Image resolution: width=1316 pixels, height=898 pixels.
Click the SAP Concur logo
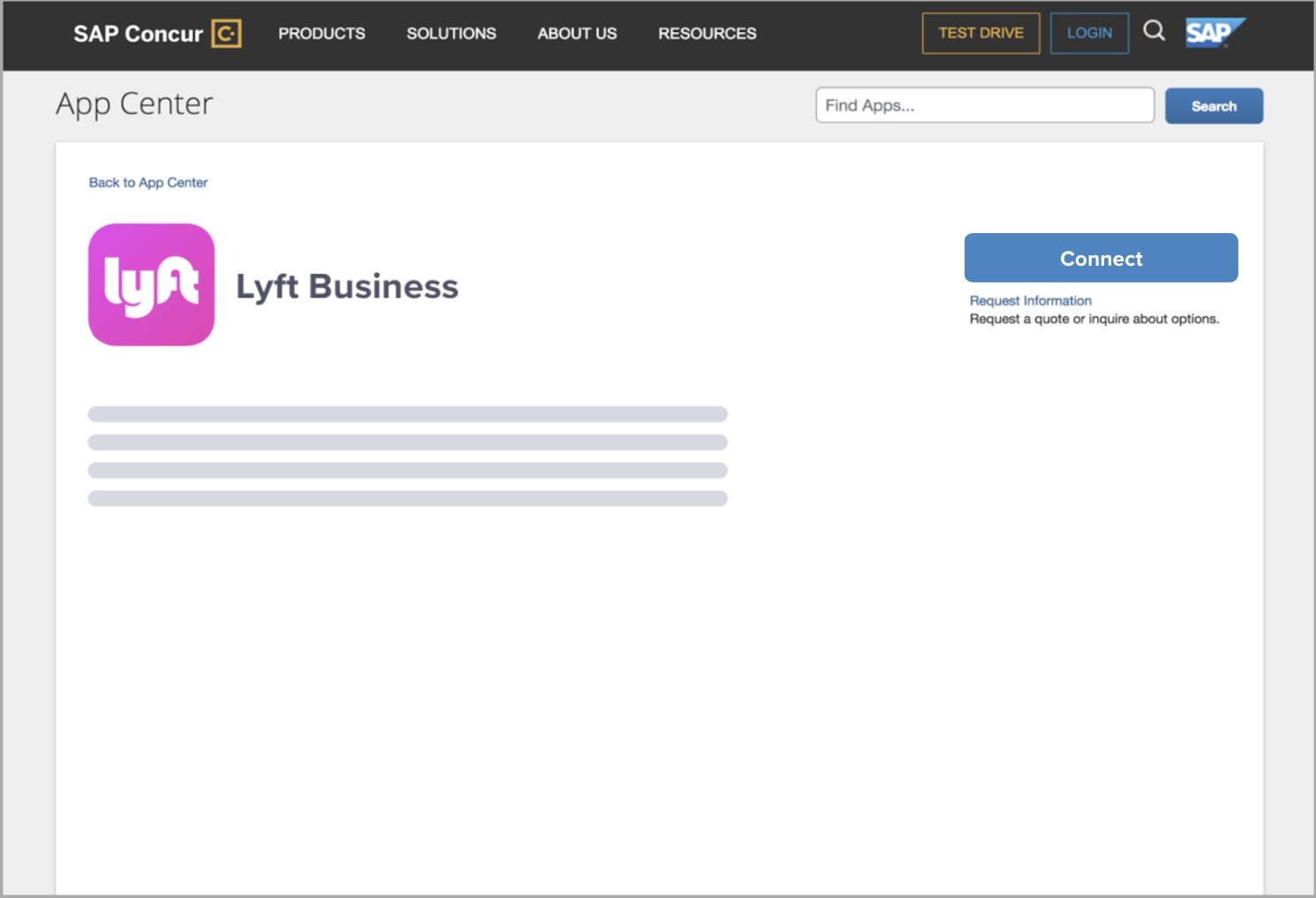(157, 34)
